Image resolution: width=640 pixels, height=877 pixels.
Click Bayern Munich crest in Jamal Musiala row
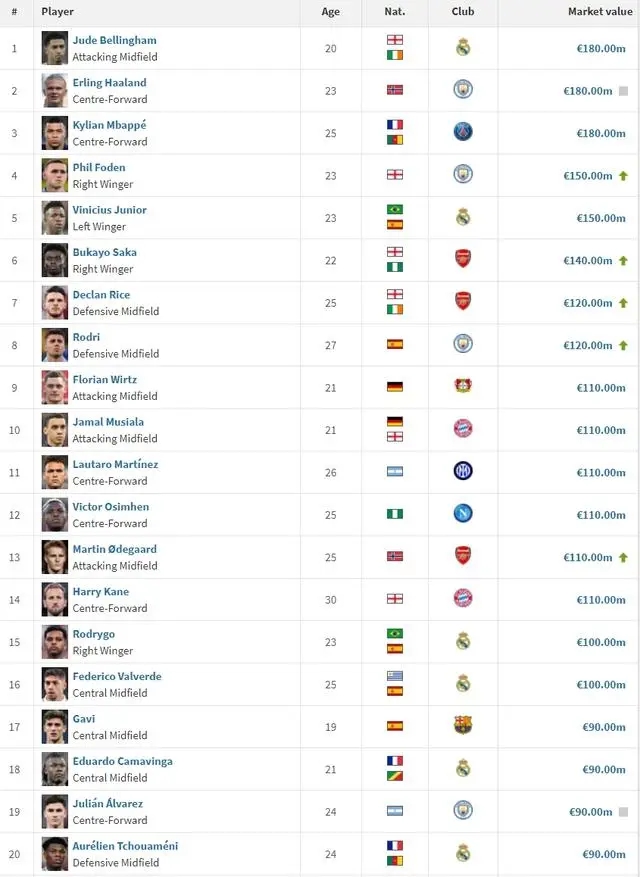pos(463,429)
